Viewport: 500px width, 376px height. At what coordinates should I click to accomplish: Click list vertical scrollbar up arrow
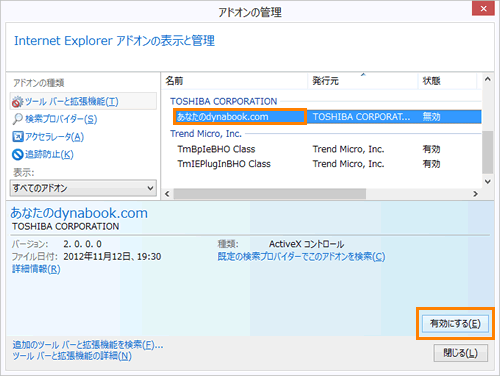pos(488,79)
